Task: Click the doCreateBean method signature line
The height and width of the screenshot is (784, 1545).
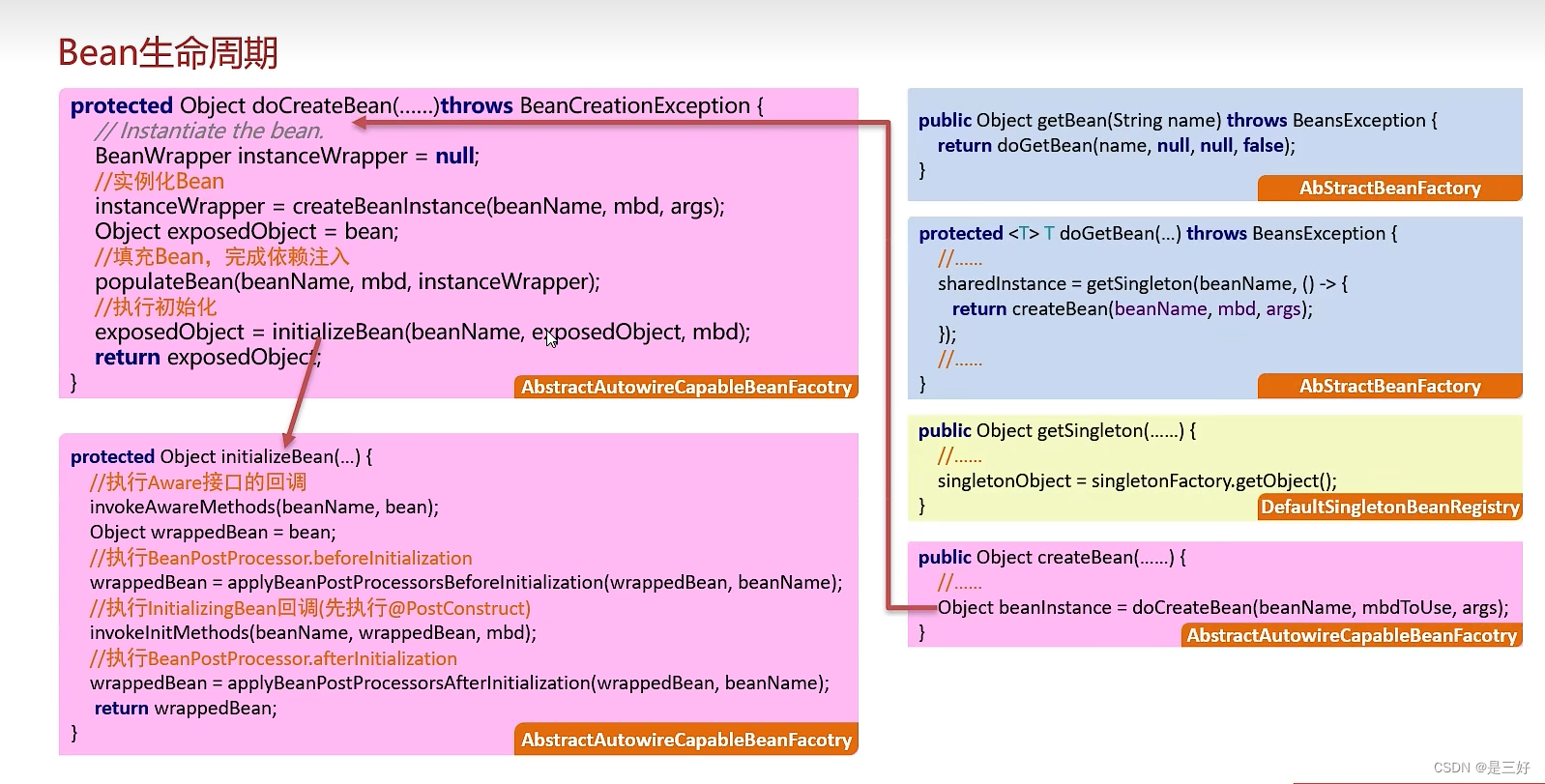Action: pyautogui.click(x=417, y=105)
